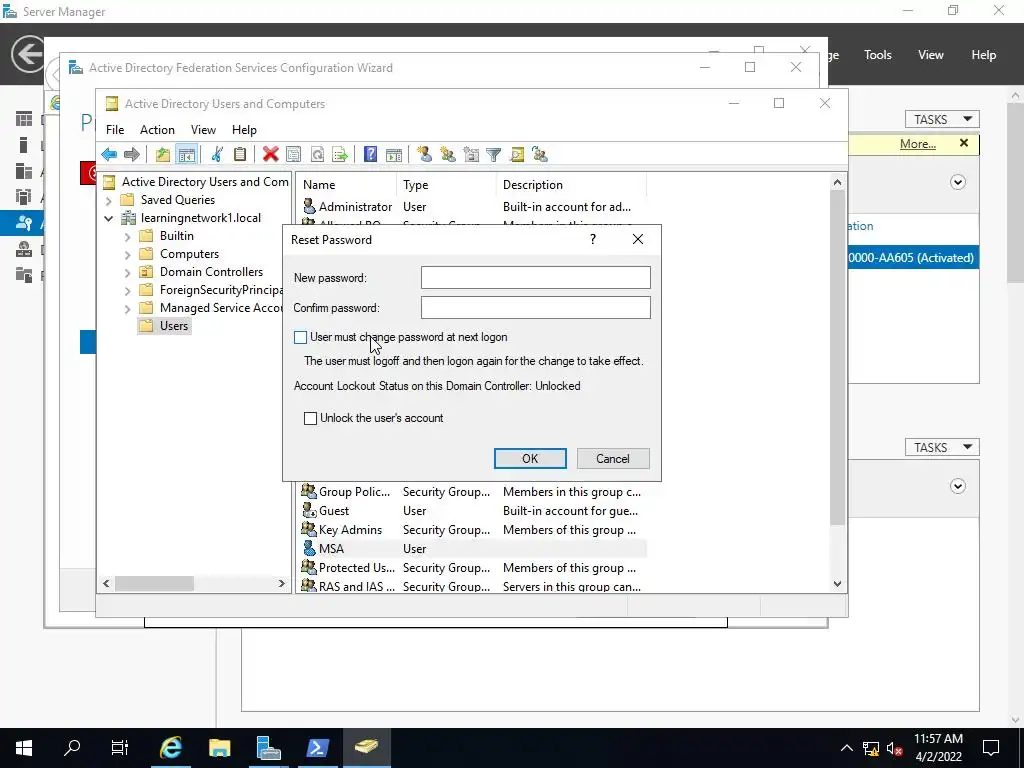The height and width of the screenshot is (768, 1024).
Task: Click Create new user icon
Action: [x=424, y=155]
